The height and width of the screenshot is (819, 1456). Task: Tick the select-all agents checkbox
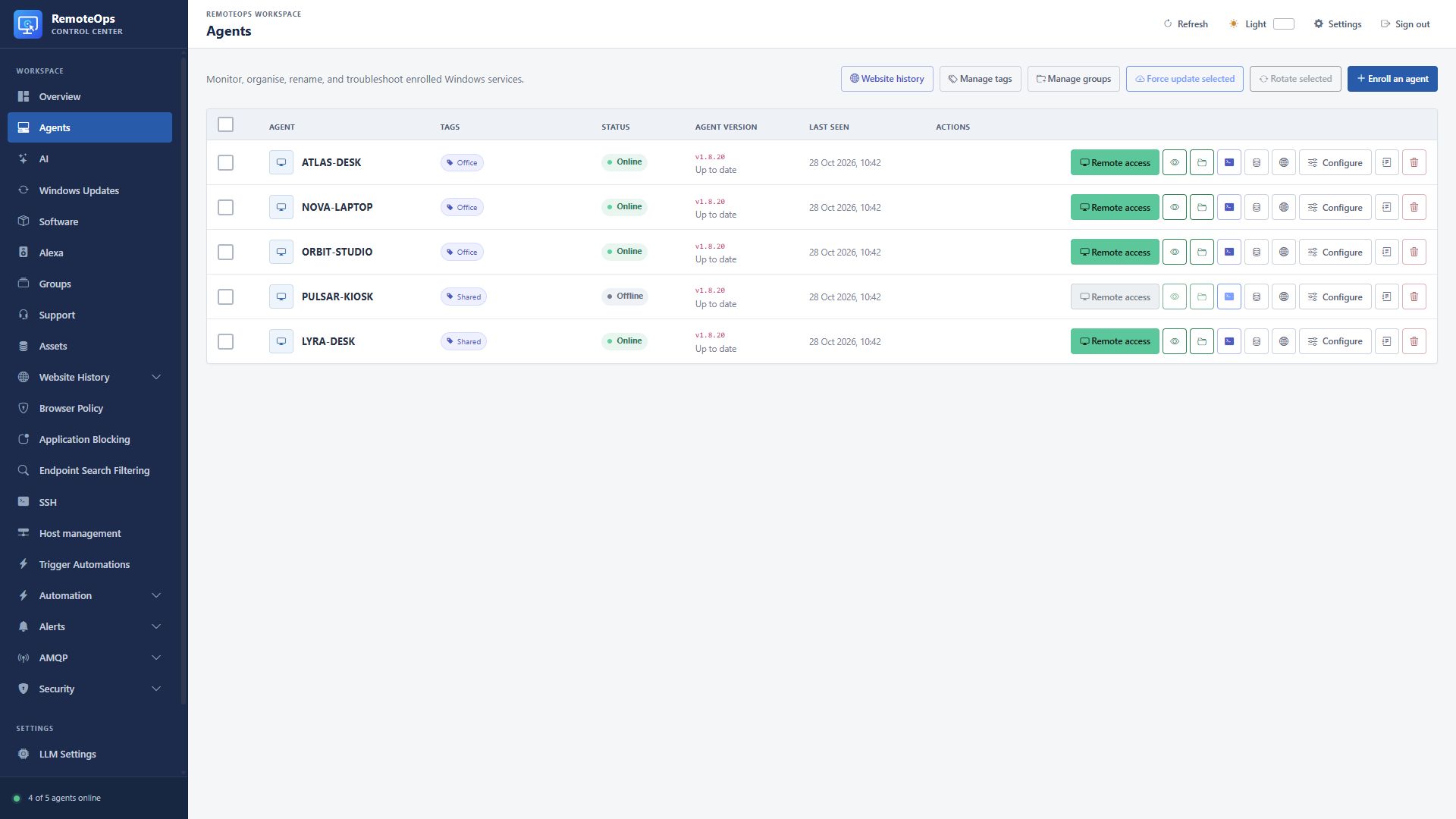(225, 124)
